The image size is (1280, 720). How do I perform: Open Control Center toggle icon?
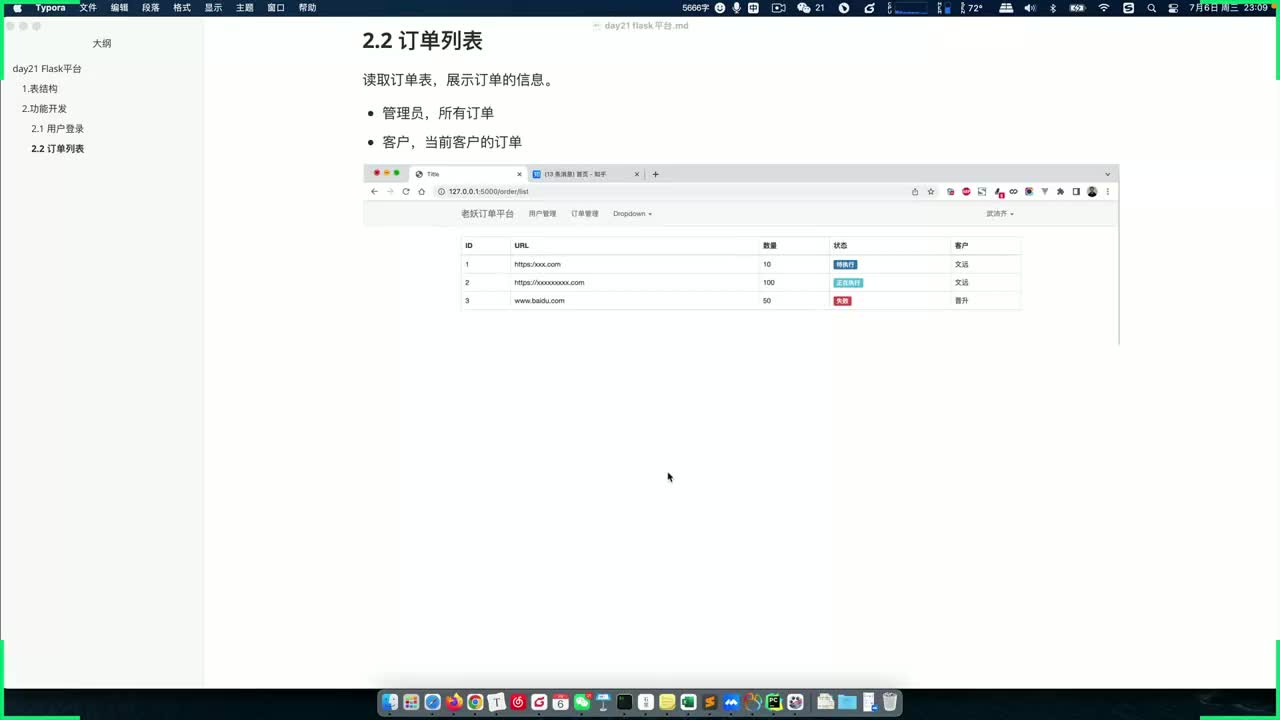1173,8
